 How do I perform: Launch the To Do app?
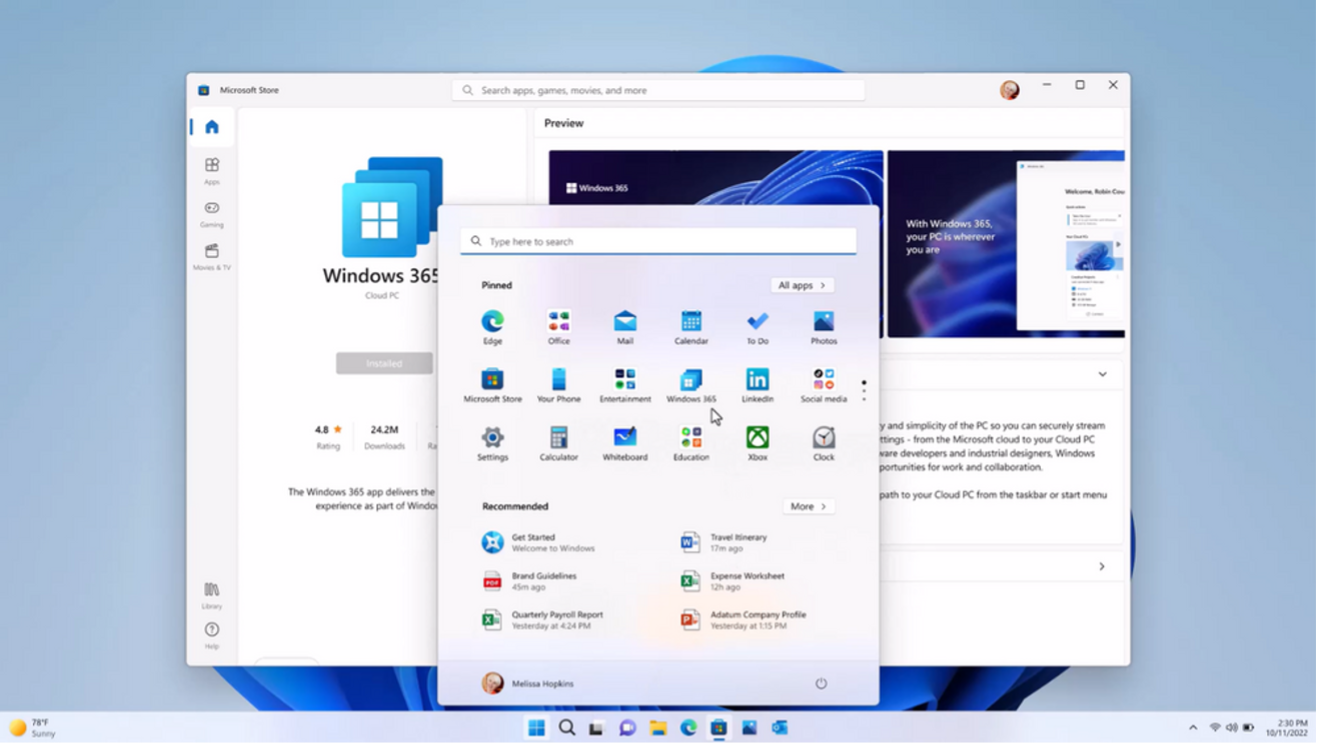[x=757, y=324]
